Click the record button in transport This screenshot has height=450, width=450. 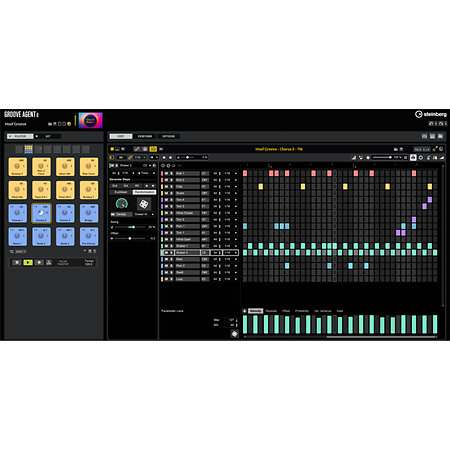pyautogui.click(x=39, y=263)
